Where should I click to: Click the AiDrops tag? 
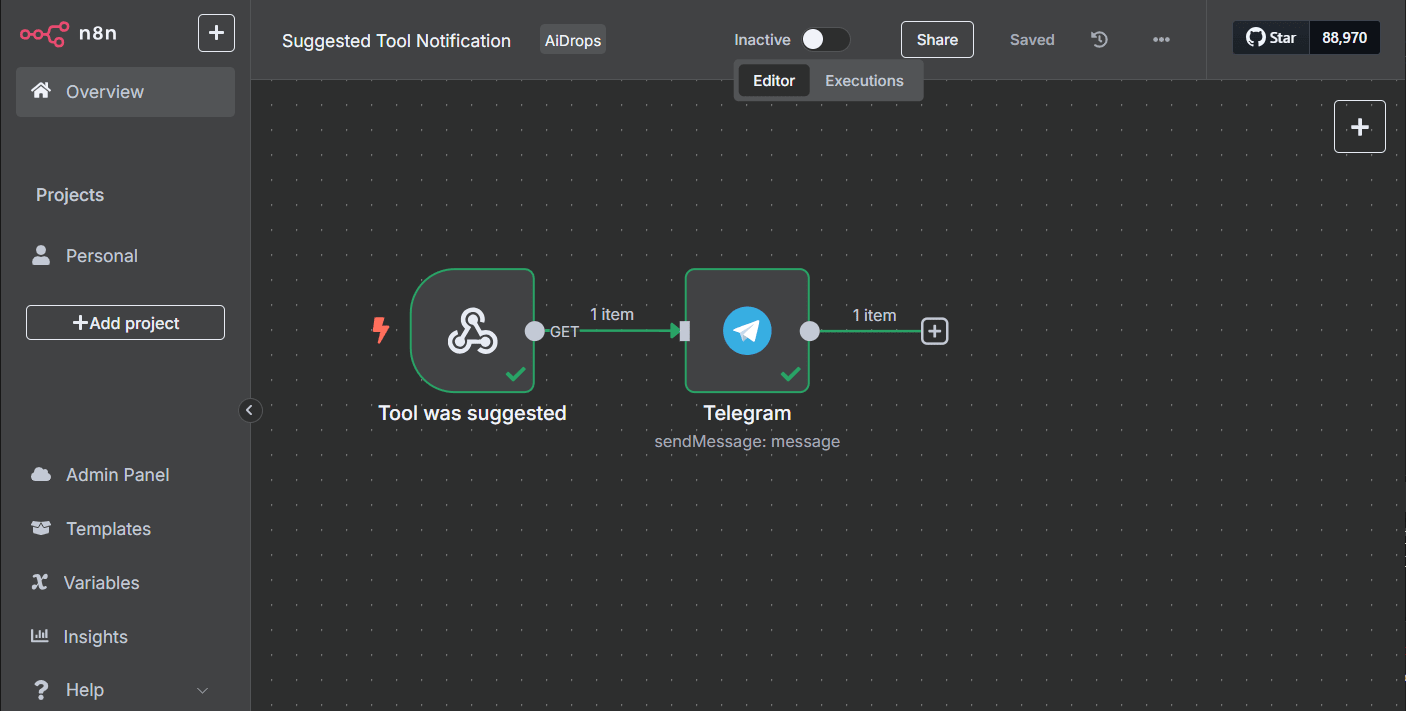pos(573,40)
